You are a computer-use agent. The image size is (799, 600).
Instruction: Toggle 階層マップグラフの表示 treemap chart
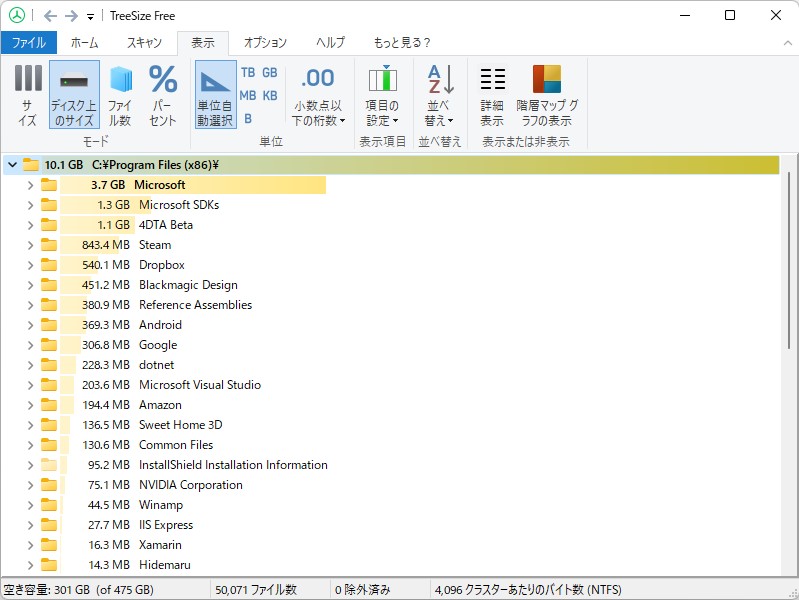[x=547, y=95]
